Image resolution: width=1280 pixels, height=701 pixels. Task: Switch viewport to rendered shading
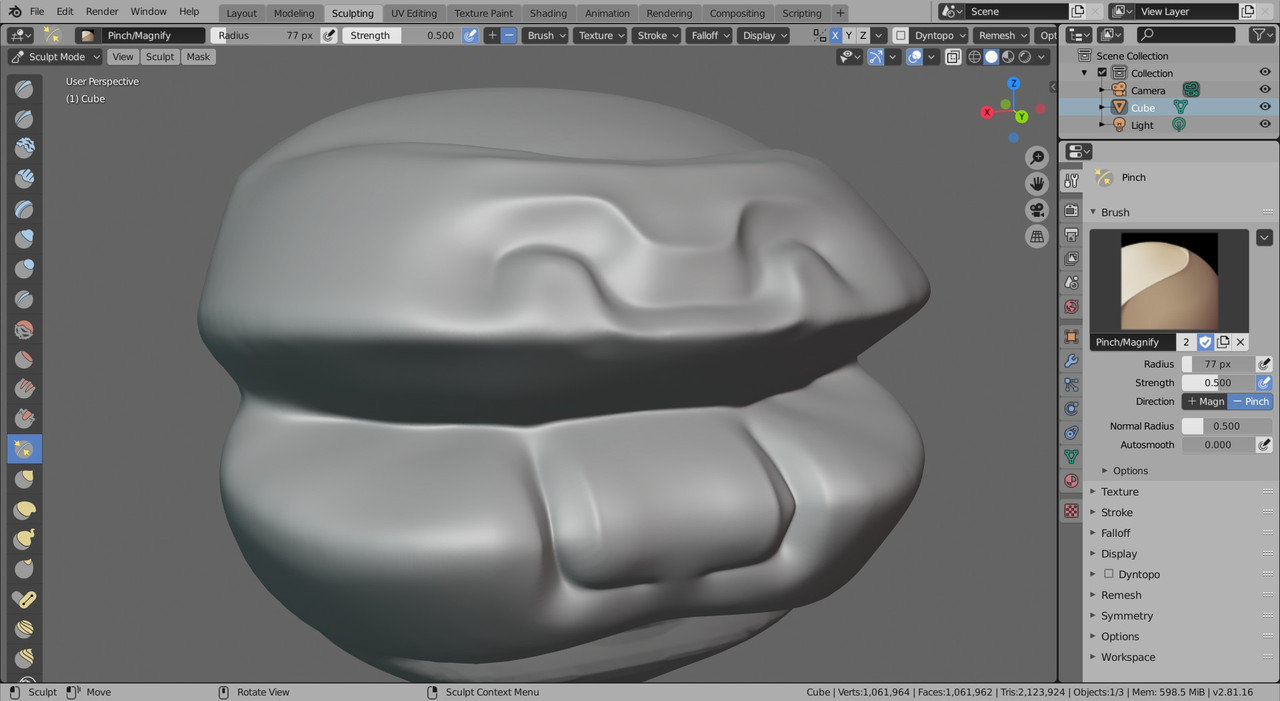[1025, 57]
